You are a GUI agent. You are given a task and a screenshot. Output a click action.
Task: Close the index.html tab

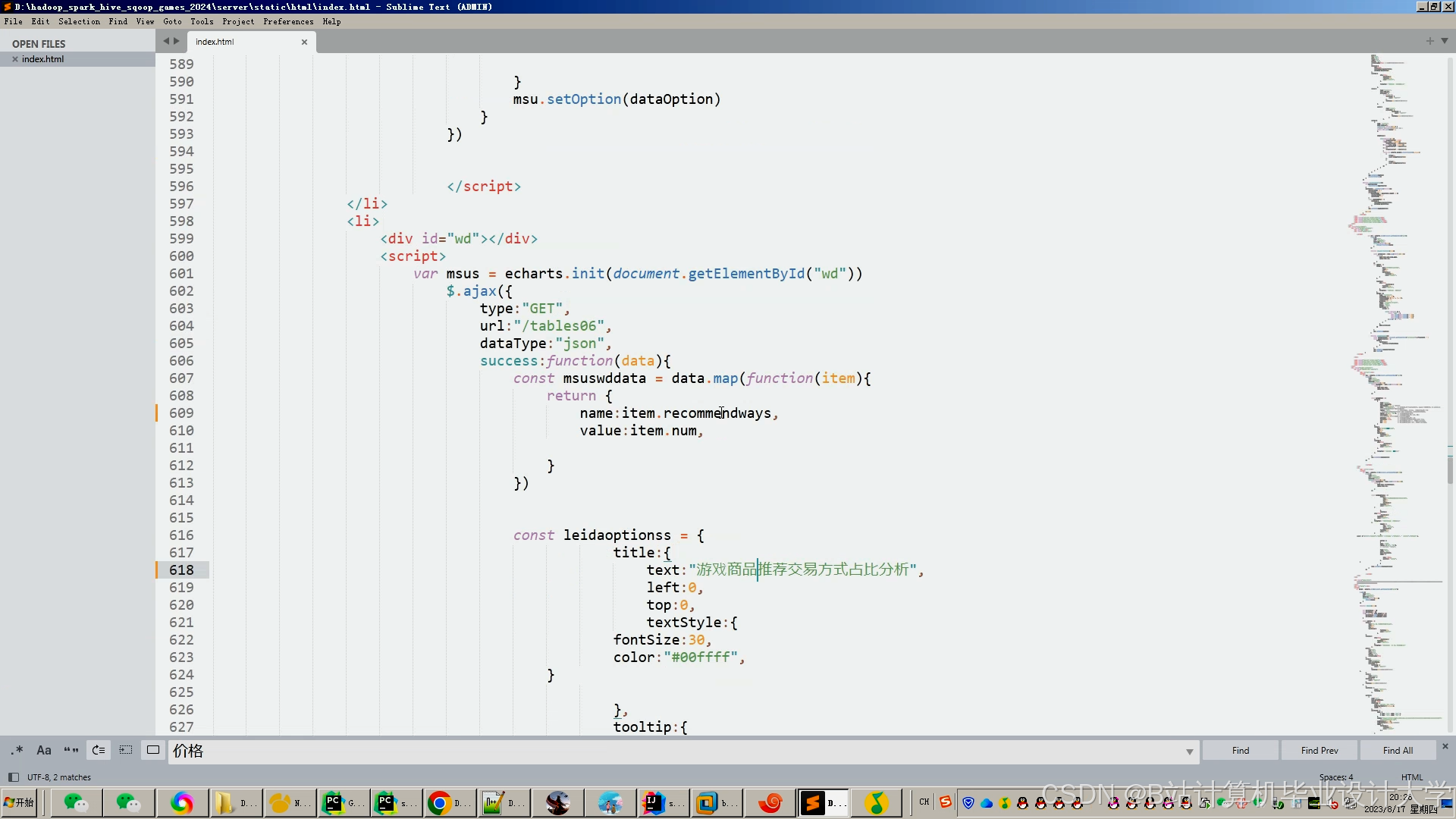[304, 42]
